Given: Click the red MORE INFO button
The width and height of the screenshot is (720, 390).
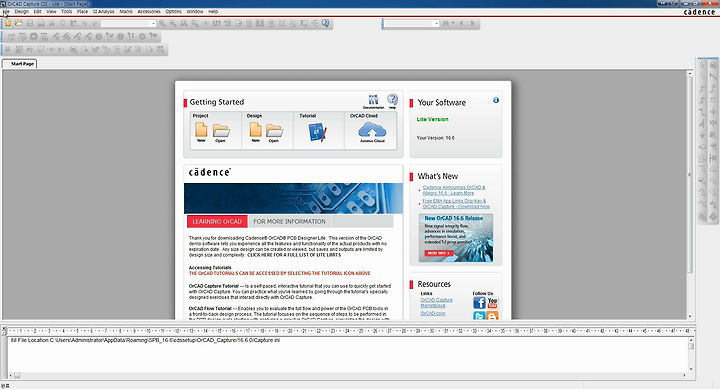Looking at the screenshot, I should [x=439, y=253].
